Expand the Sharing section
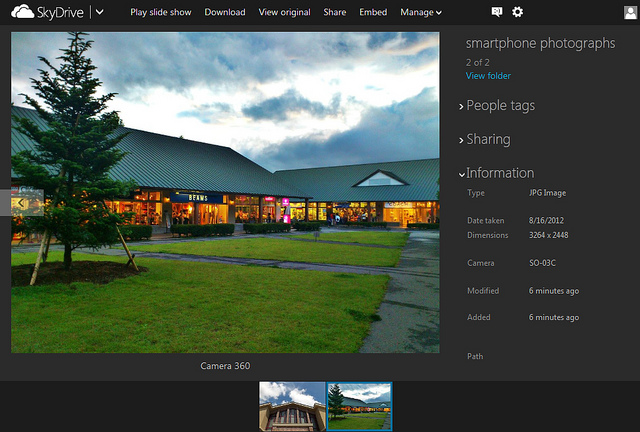 [x=488, y=140]
